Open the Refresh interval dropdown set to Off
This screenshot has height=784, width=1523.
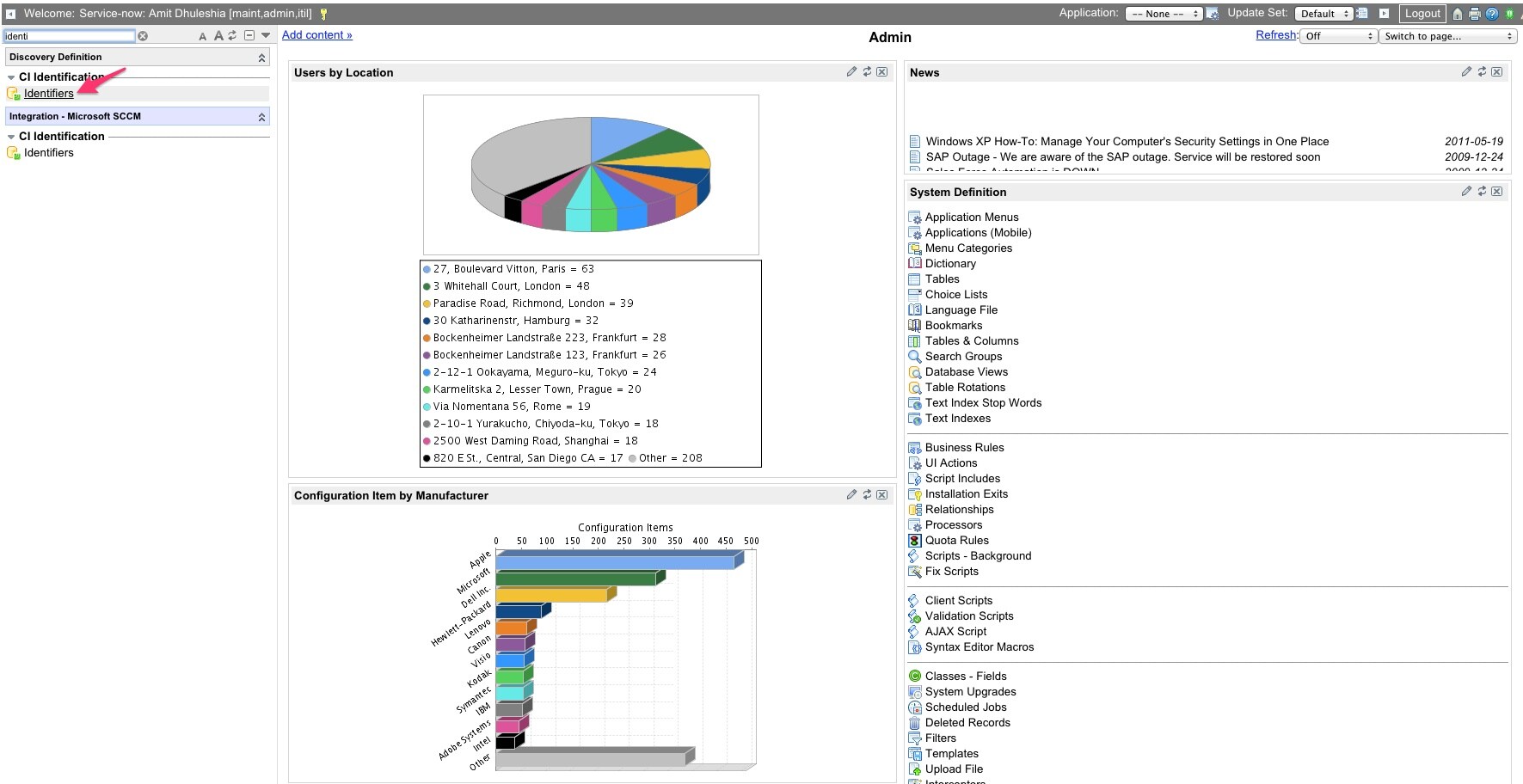1338,36
